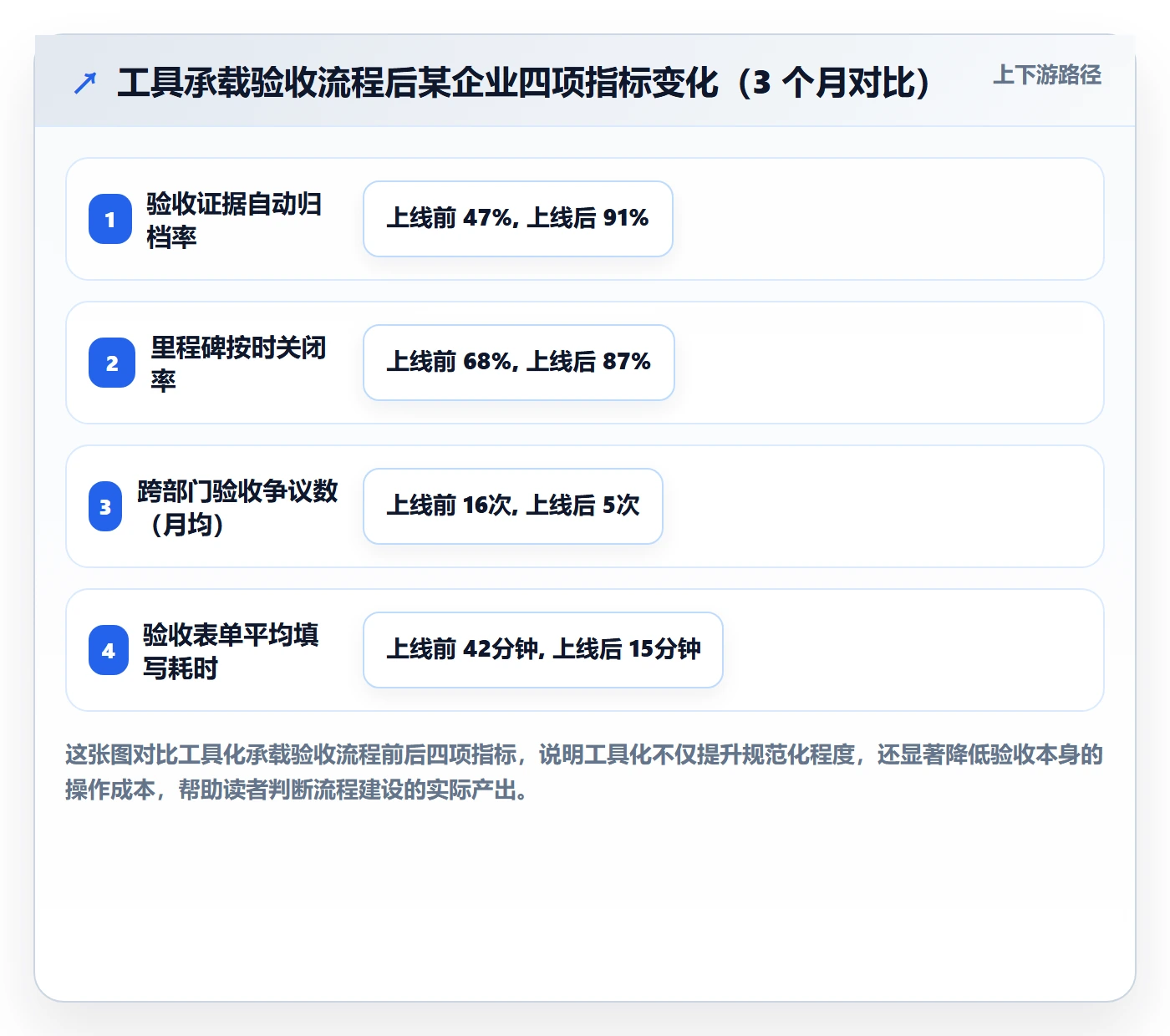Click the number 1 badge
Screen dimensions: 1170x1036
click(x=110, y=219)
